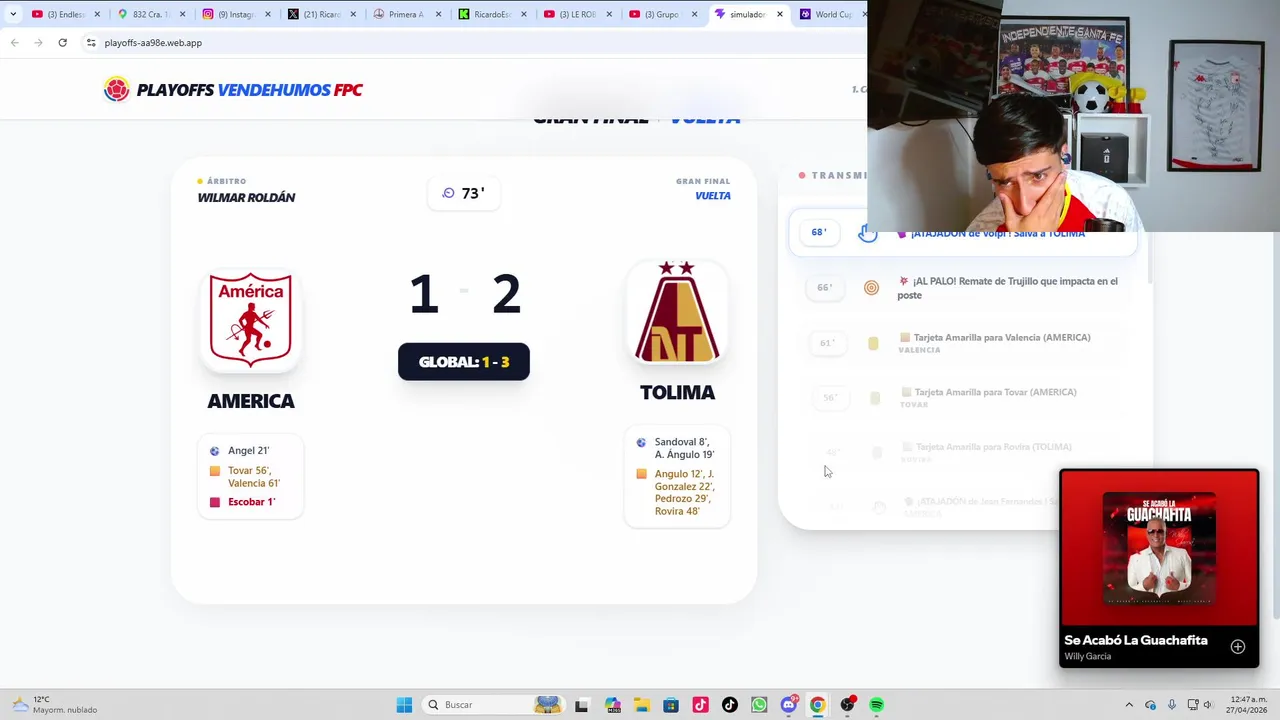Click the 73' match clock badge
The image size is (1280, 720).
[x=463, y=193]
